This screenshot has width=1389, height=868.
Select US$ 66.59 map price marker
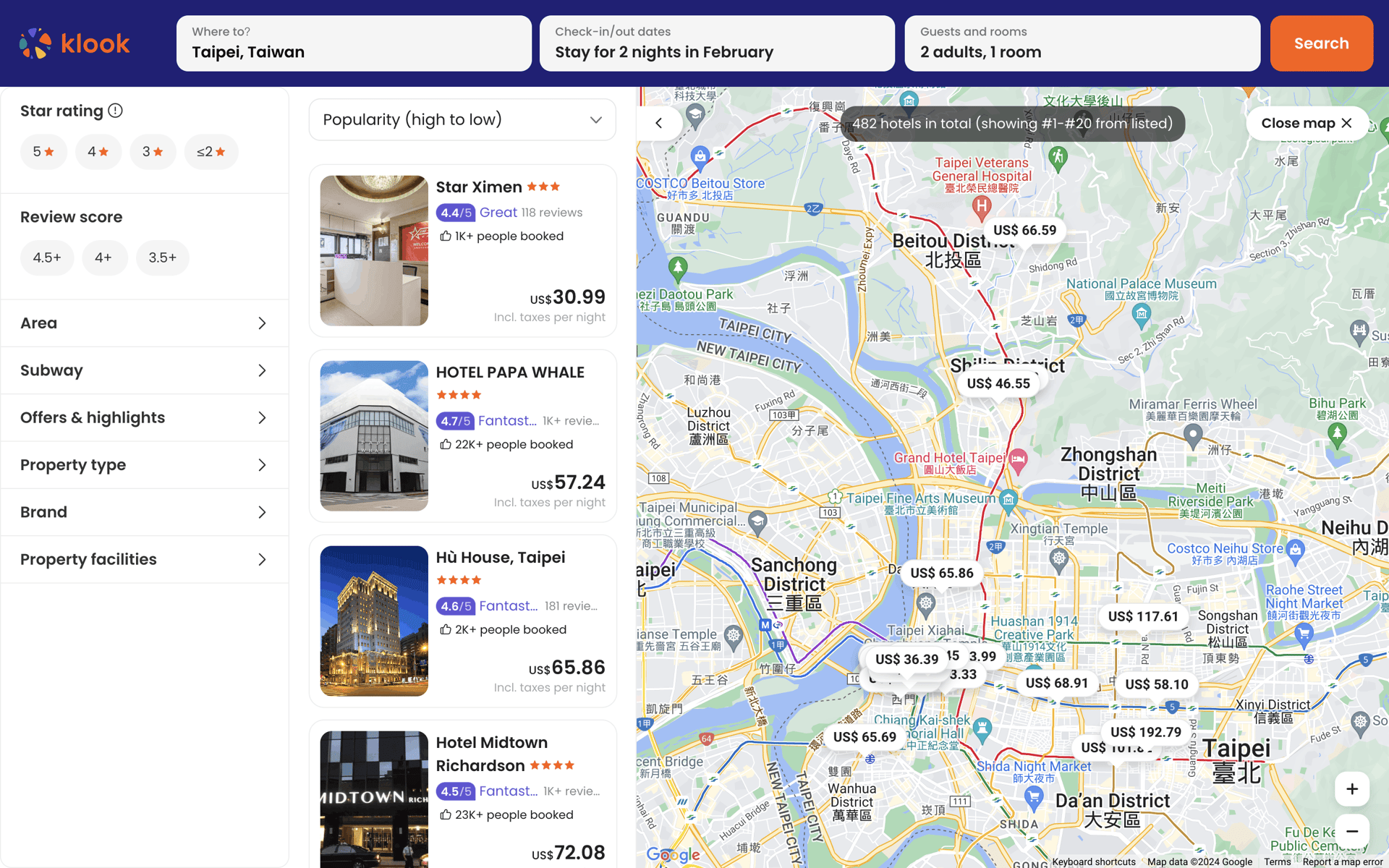point(1024,230)
